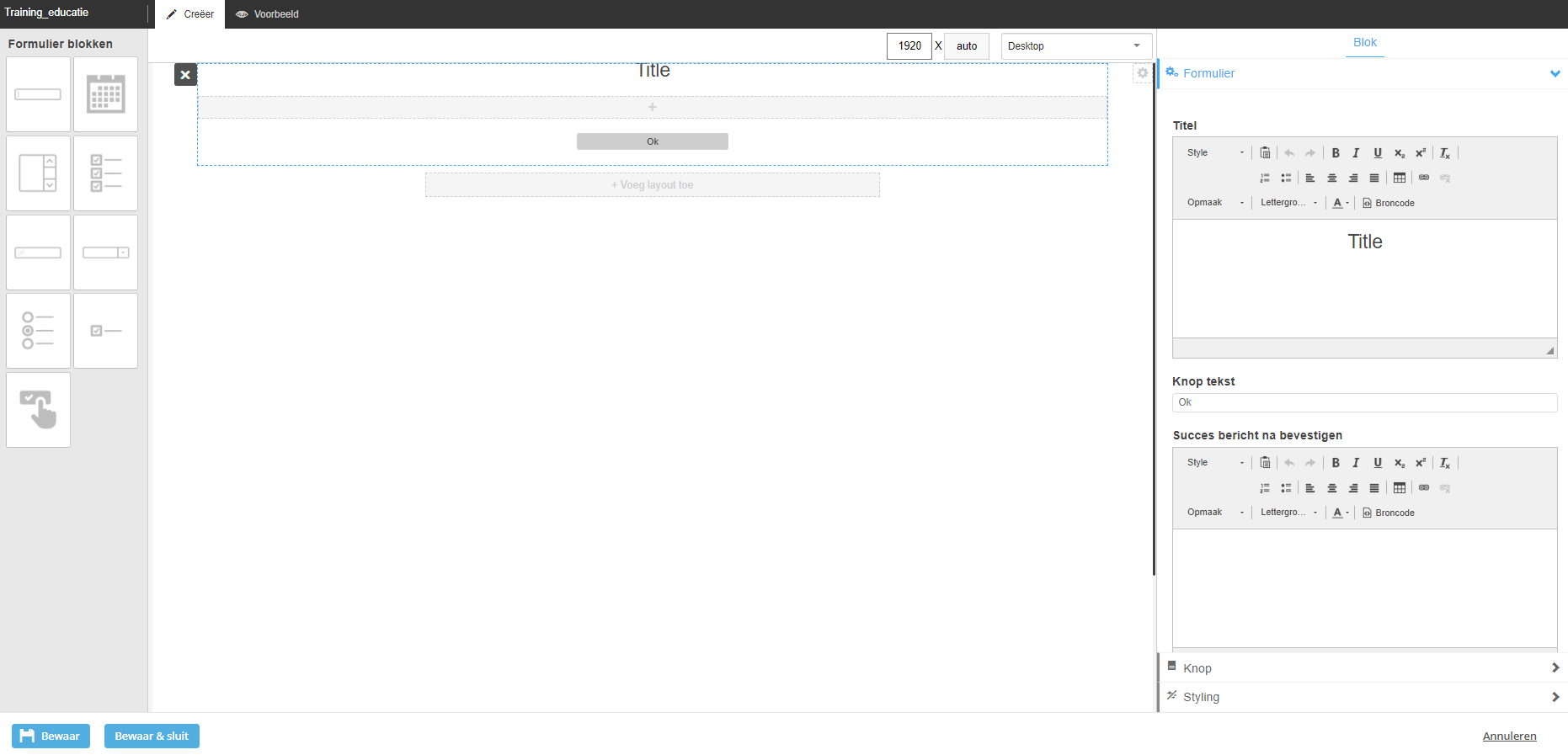1568x755 pixels.
Task: Insert link in Titel editor
Action: coord(1424,178)
